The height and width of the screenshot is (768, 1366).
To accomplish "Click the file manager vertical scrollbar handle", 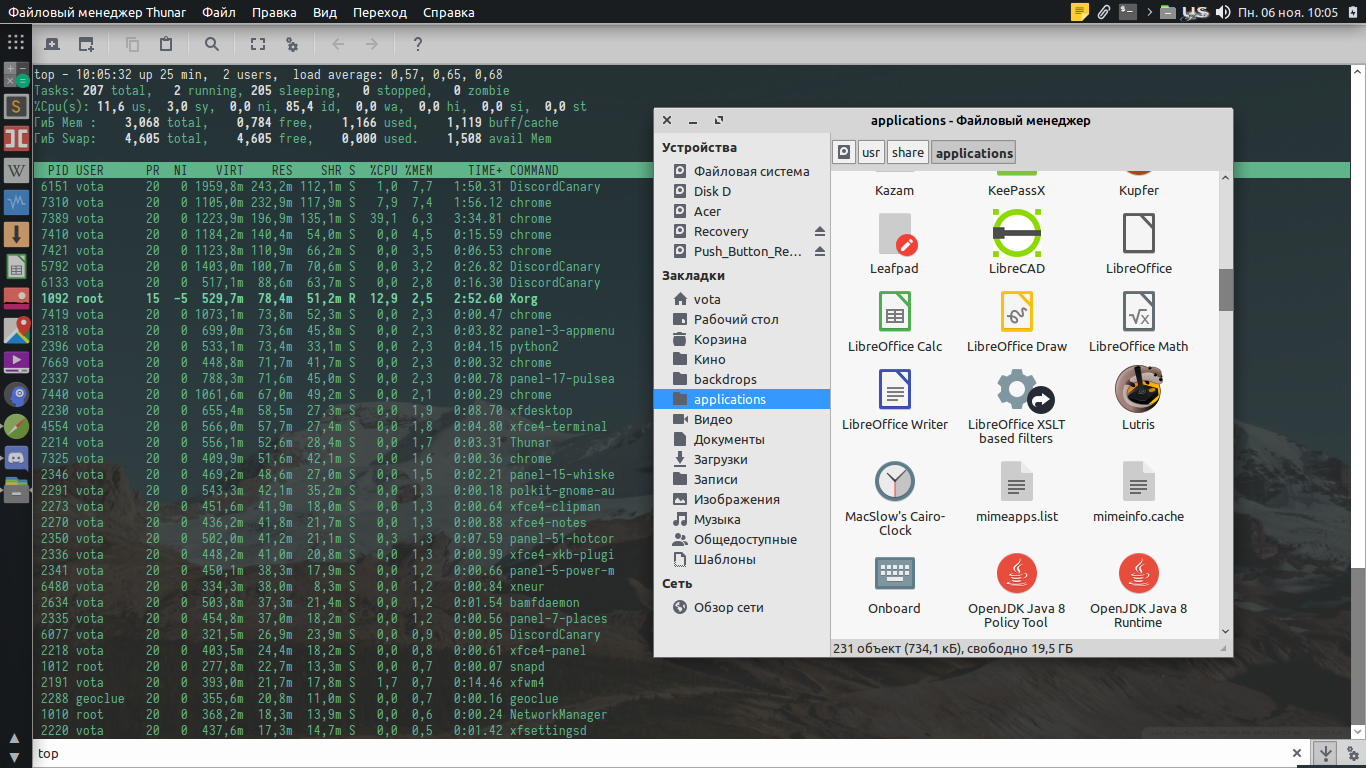I will point(1226,290).
